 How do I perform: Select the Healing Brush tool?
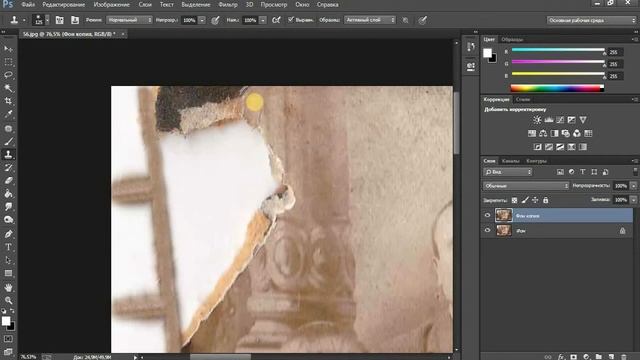click(8, 129)
